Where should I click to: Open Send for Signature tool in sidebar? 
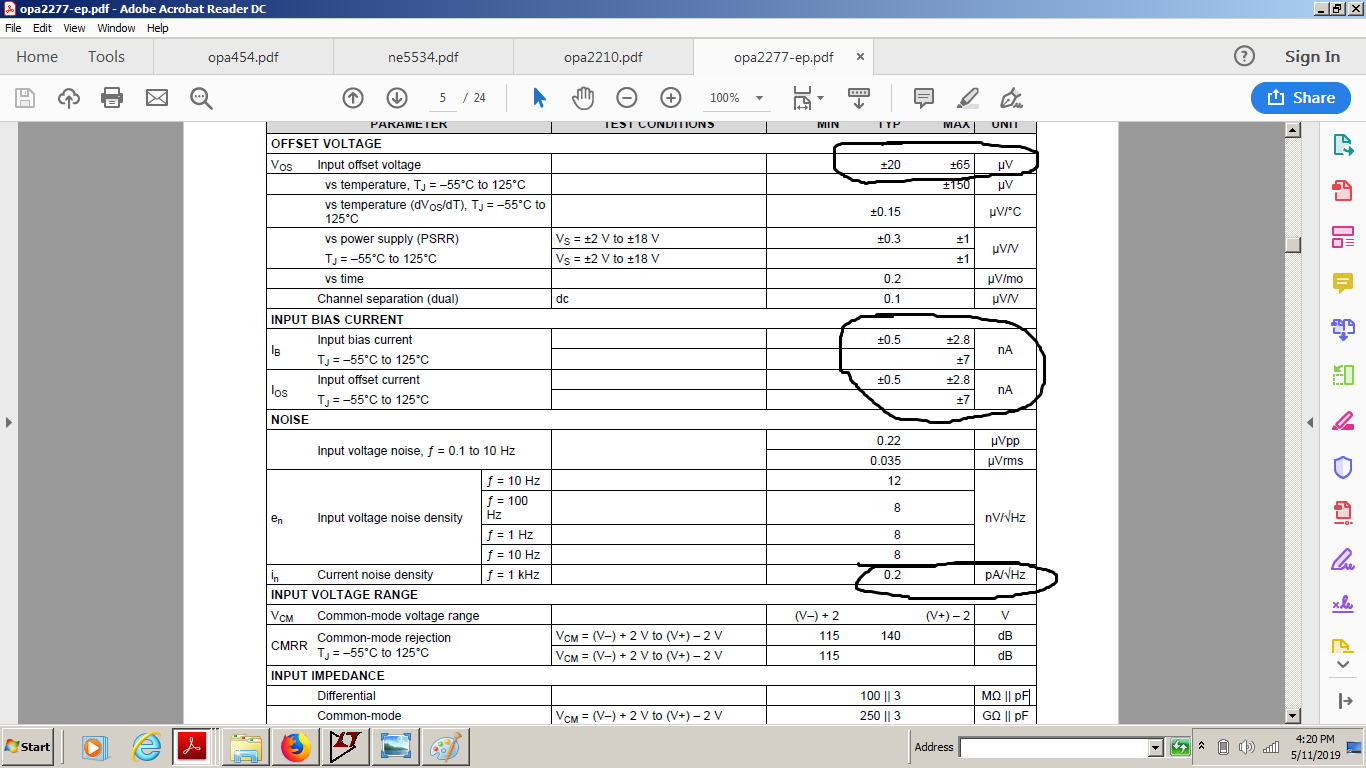point(1343,604)
